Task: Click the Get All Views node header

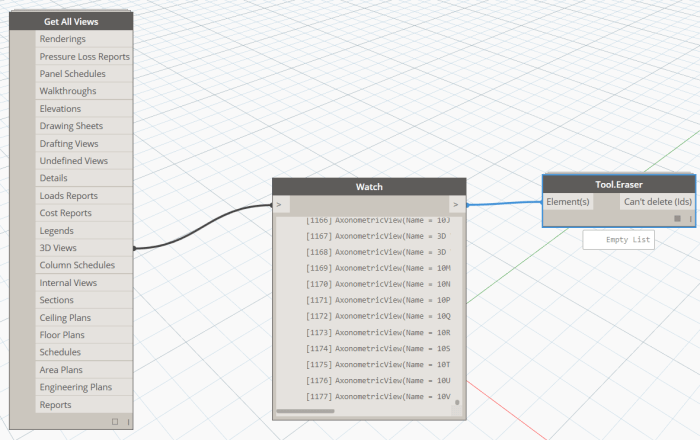Action: click(x=71, y=21)
